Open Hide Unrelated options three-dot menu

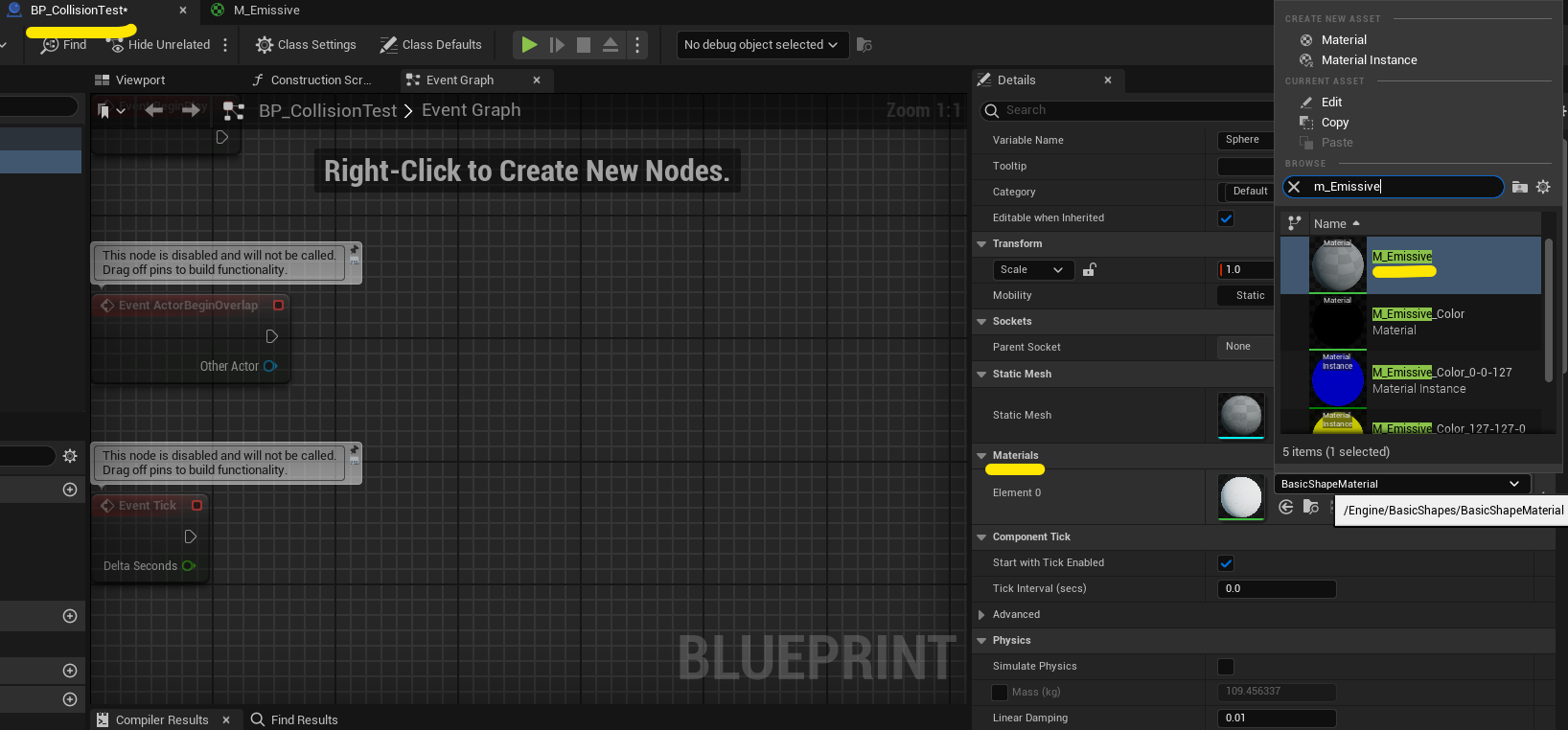point(225,45)
